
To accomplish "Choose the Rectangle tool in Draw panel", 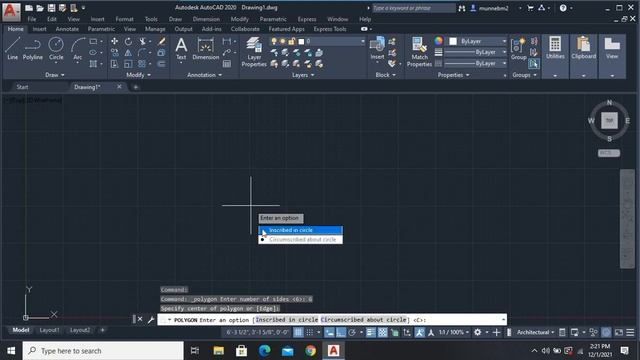I will coord(93,41).
